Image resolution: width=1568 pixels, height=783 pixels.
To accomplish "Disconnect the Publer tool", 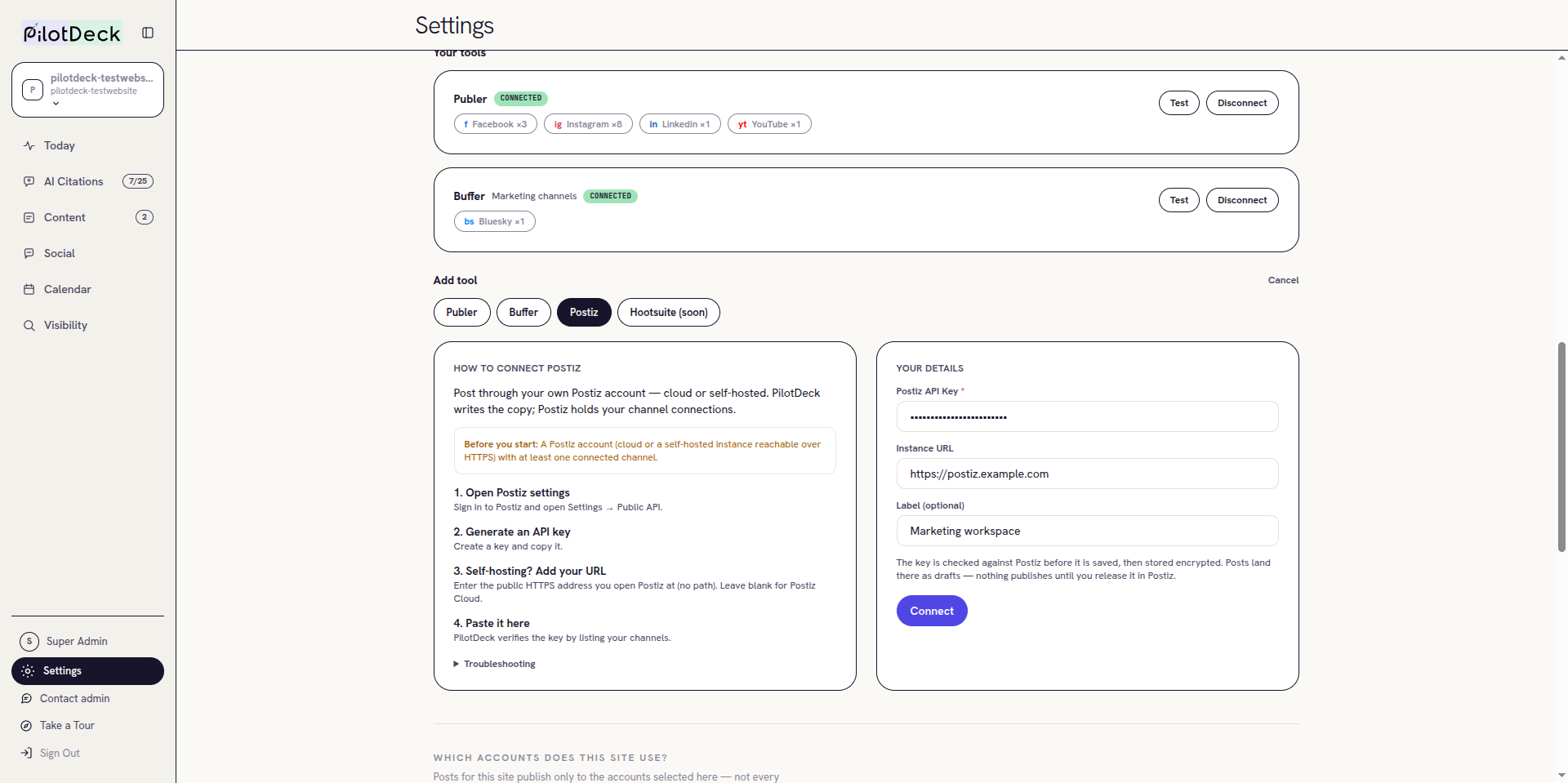I will 1242,103.
